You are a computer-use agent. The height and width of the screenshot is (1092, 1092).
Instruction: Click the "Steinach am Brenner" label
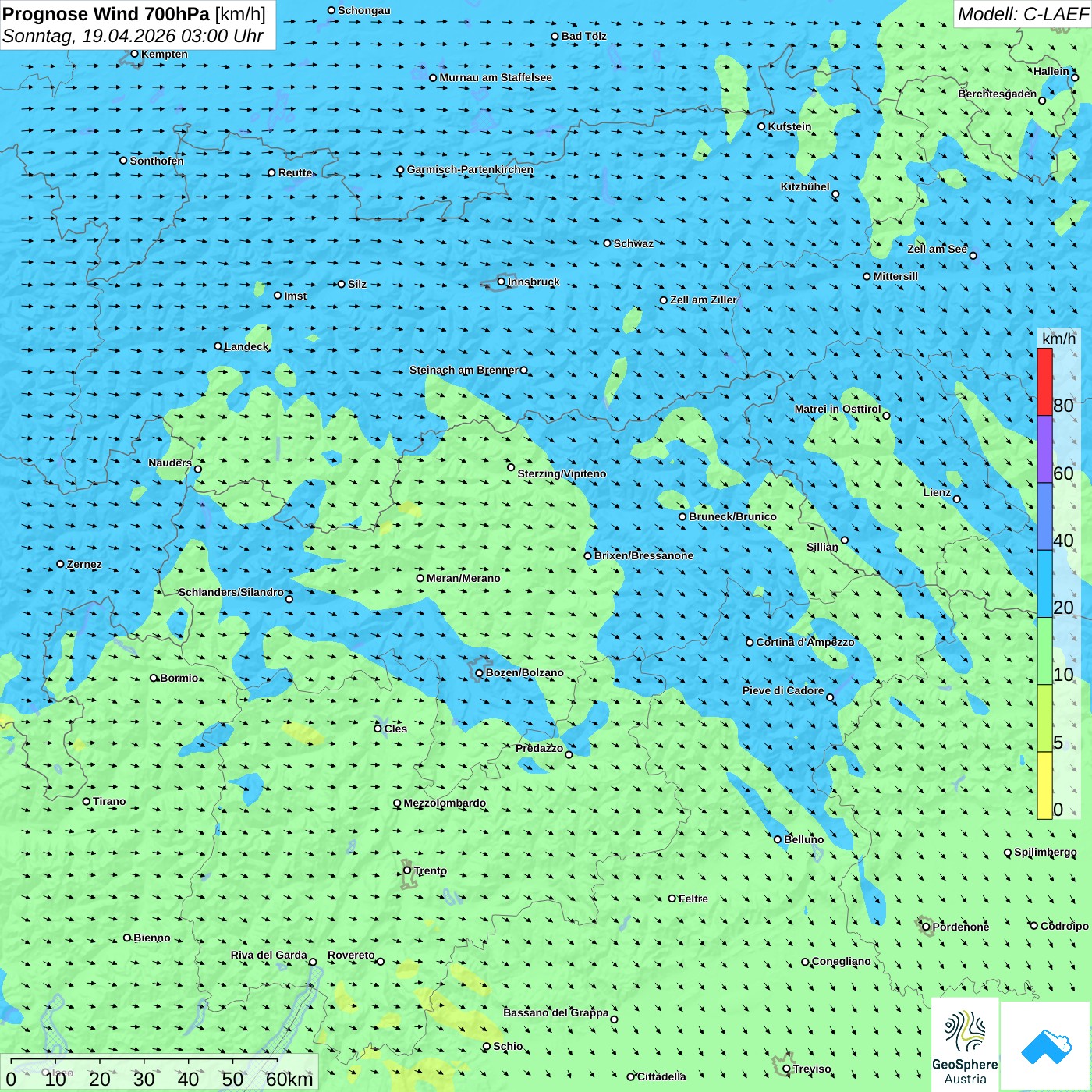463,370
